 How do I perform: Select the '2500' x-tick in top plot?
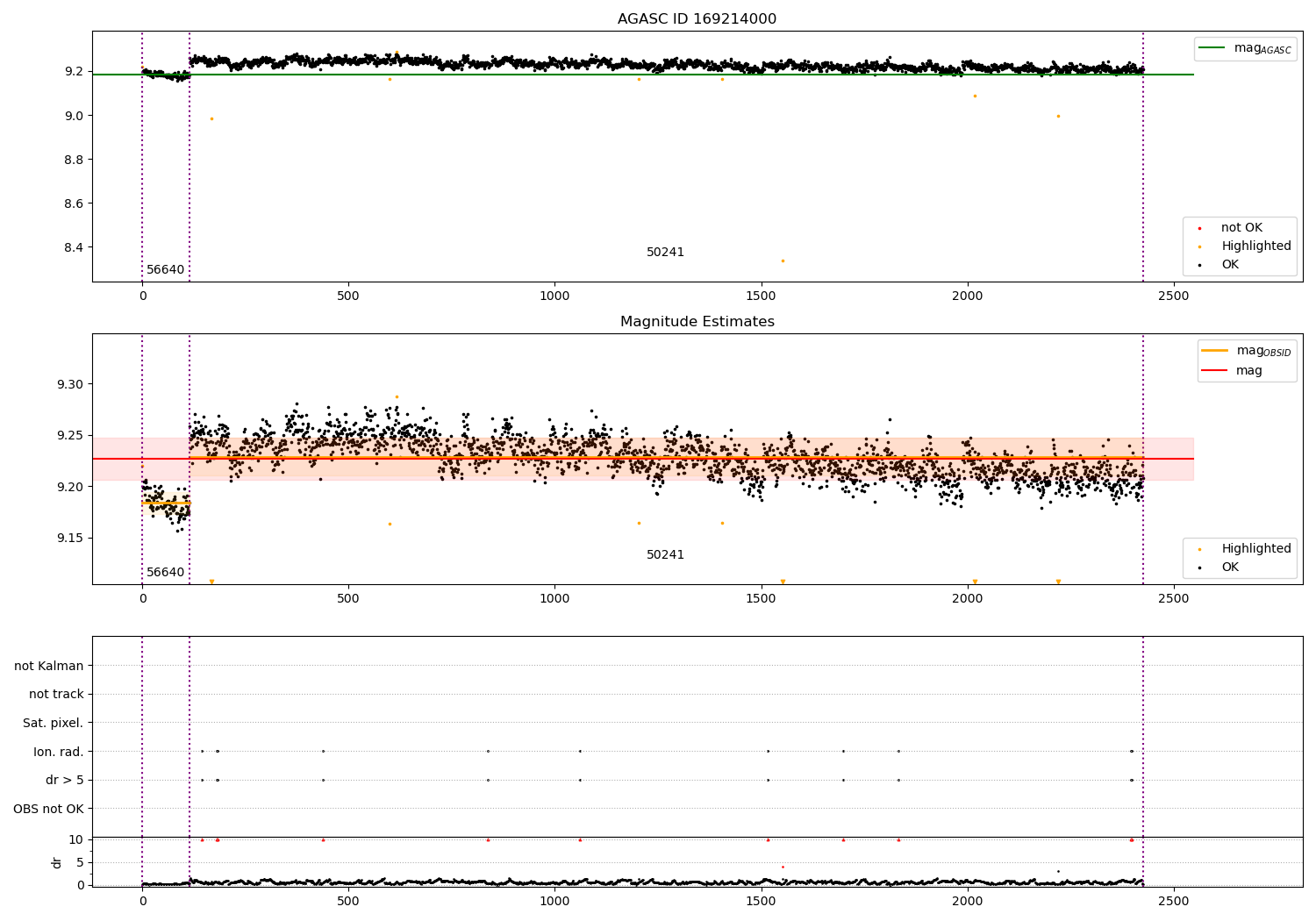pyautogui.click(x=1174, y=296)
